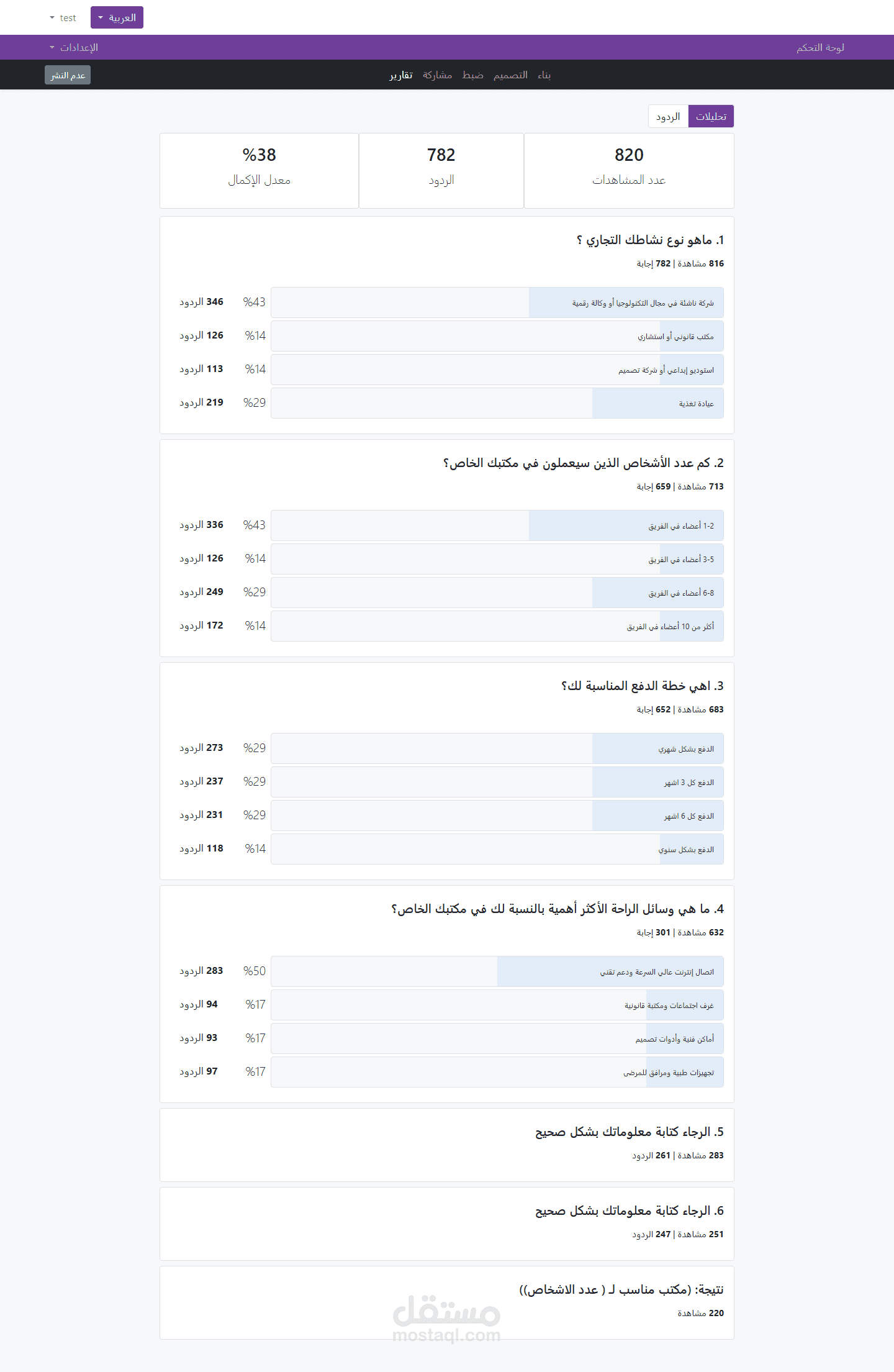Click the الدفع بشكل شهري answer bar
This screenshot has height=1372, width=894.
[x=497, y=748]
